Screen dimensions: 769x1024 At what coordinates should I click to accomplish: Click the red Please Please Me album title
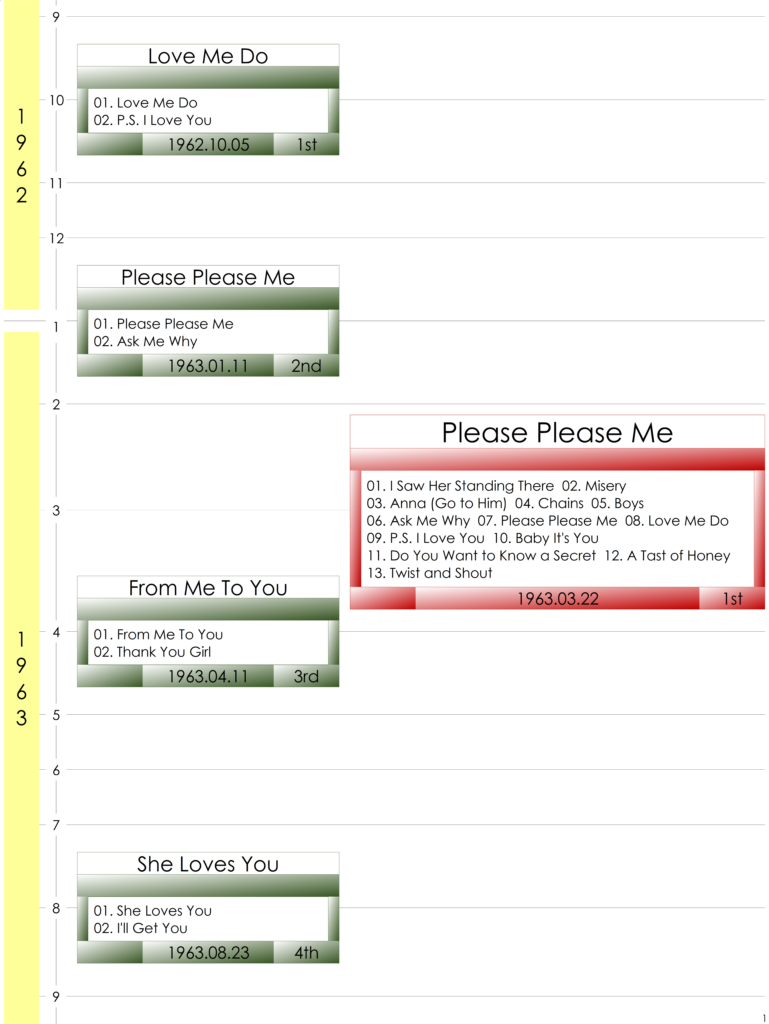(557, 433)
